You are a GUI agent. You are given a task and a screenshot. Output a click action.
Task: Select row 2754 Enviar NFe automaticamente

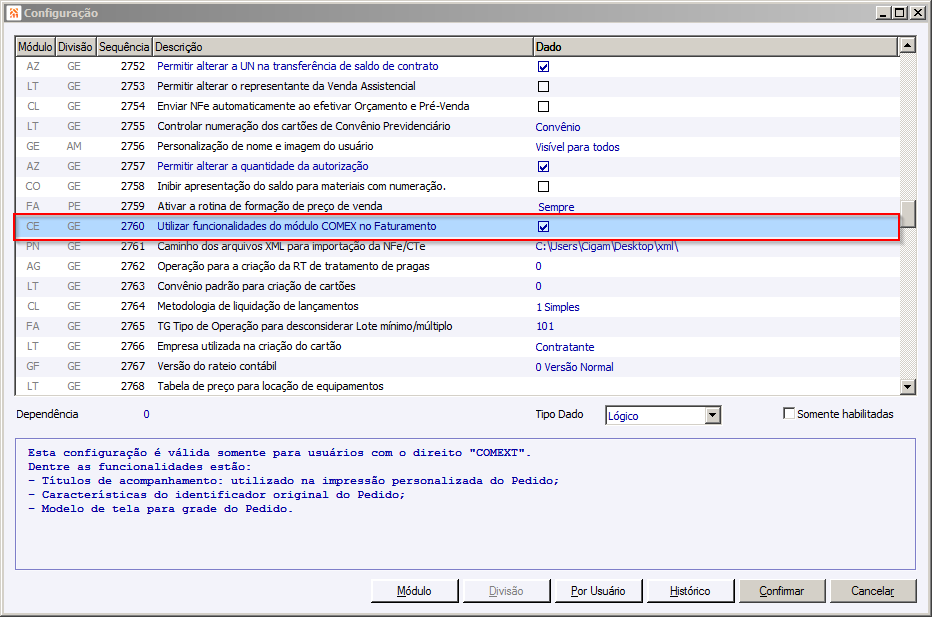pyautogui.click(x=457, y=106)
